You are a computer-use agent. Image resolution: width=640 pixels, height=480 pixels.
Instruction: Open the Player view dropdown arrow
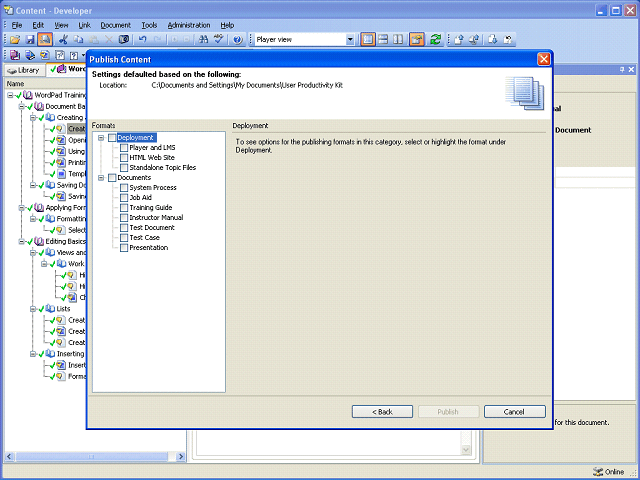(x=350, y=40)
